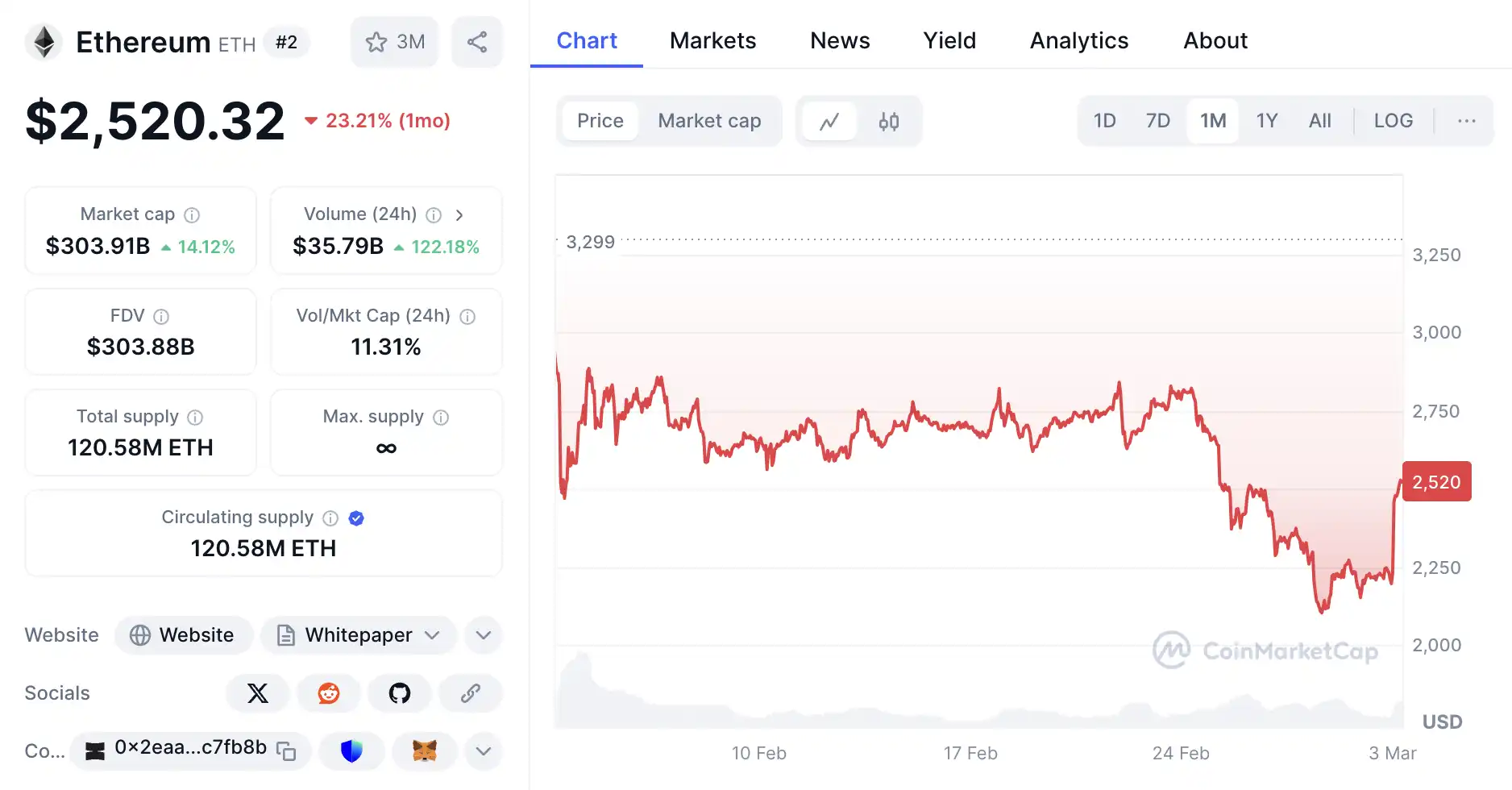The image size is (1512, 790).
Task: Open the official Website link
Action: pos(184,635)
